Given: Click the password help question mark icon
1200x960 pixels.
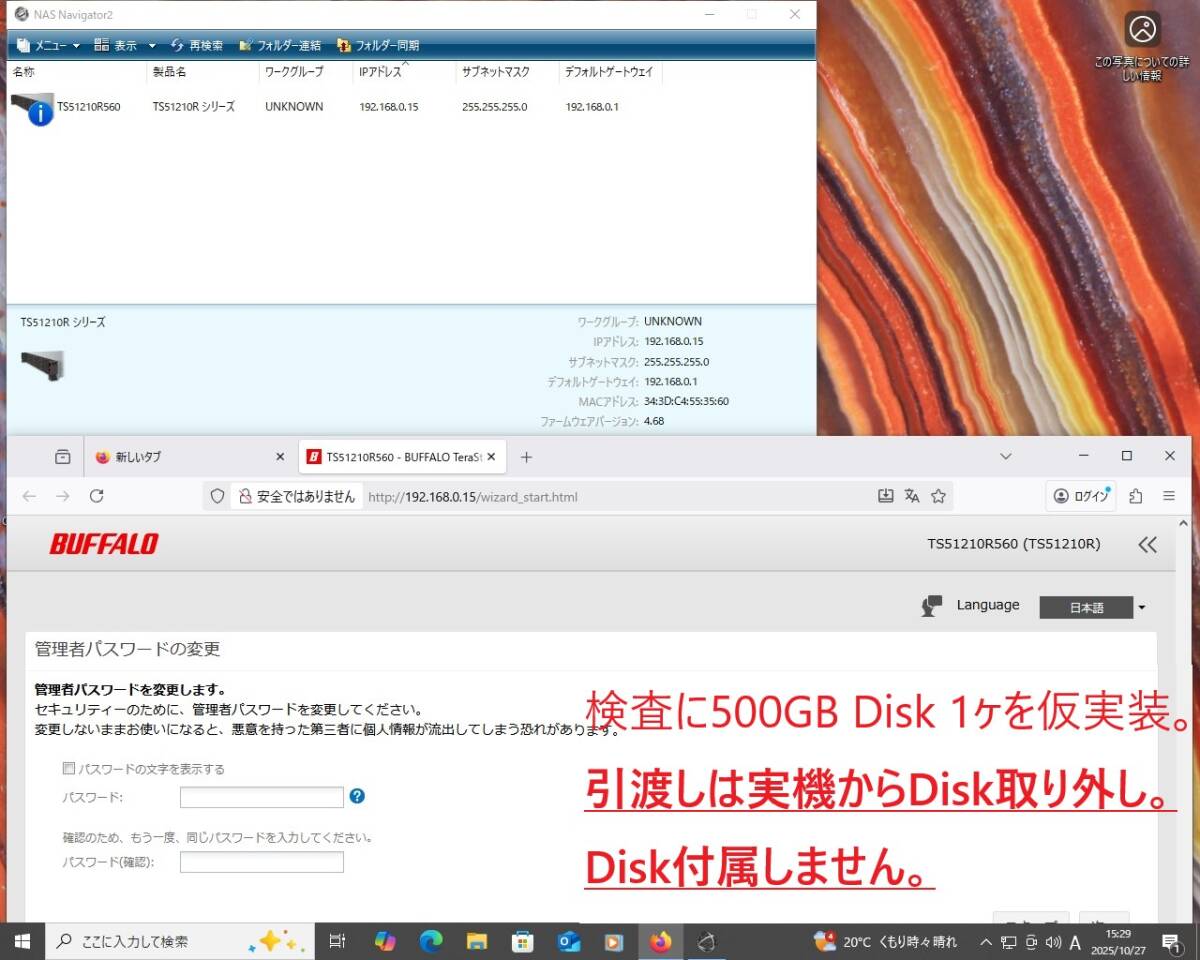Looking at the screenshot, I should 357,796.
